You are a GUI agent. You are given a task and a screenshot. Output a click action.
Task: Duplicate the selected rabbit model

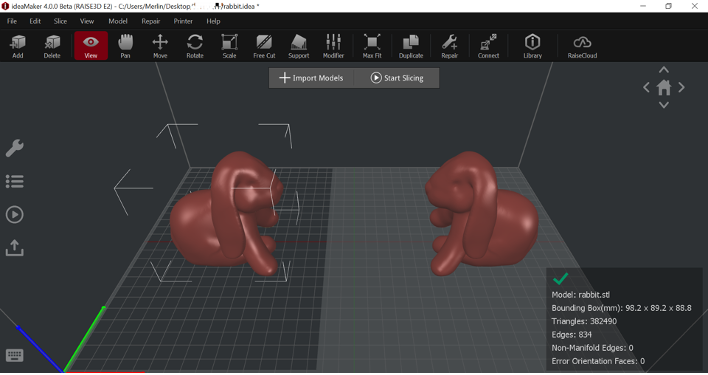[x=411, y=46]
